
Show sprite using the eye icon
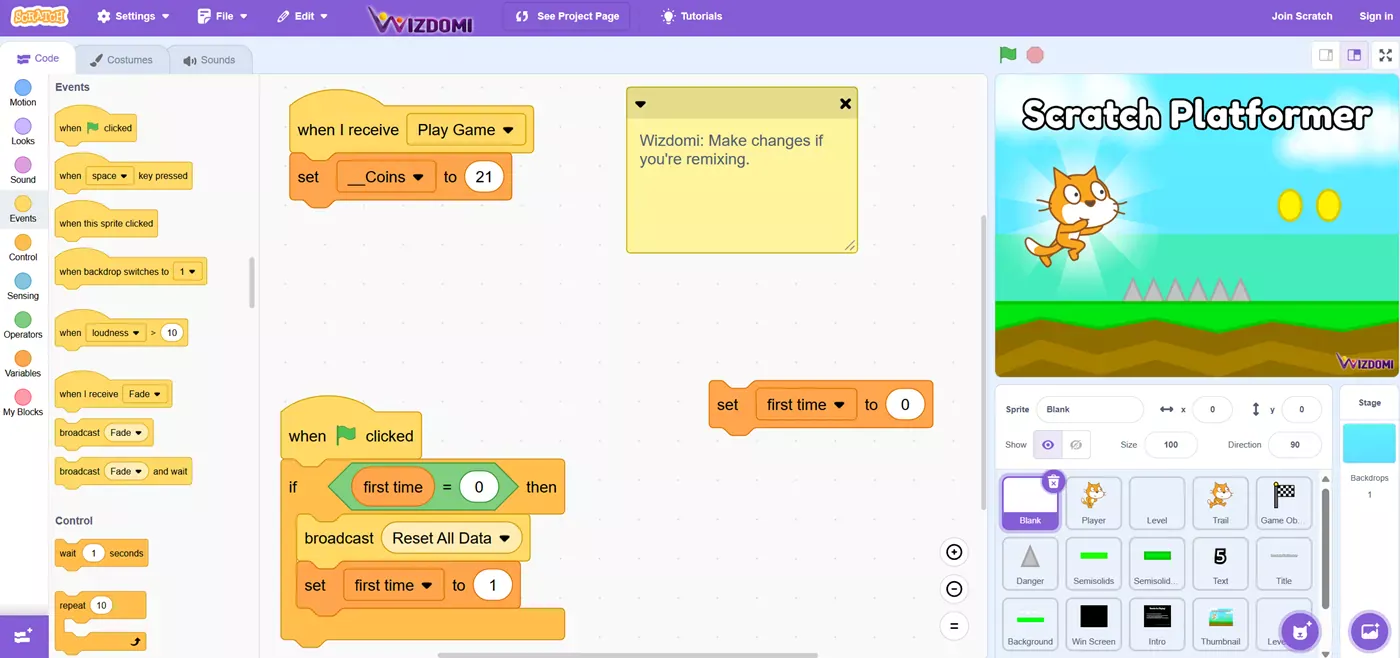(x=1047, y=444)
